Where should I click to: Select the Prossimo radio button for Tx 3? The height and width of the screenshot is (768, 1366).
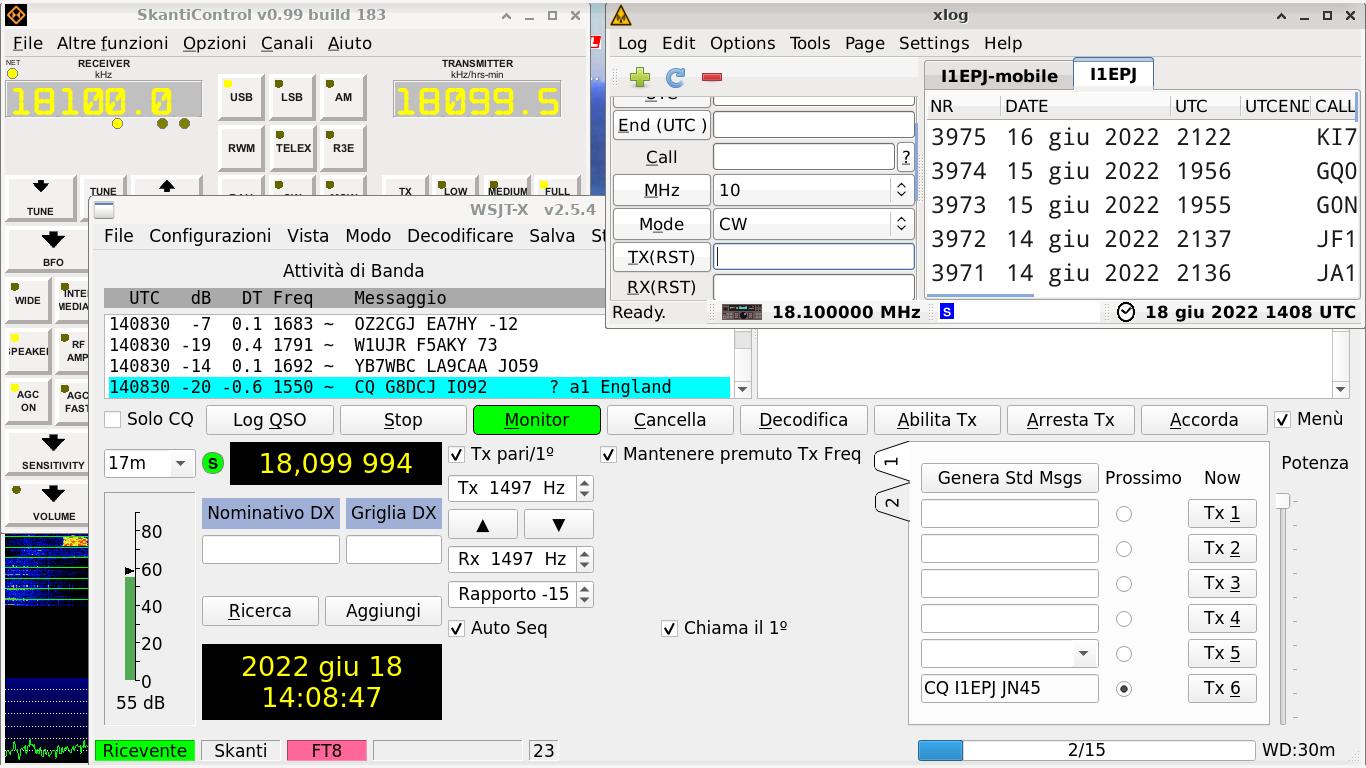[1124, 584]
